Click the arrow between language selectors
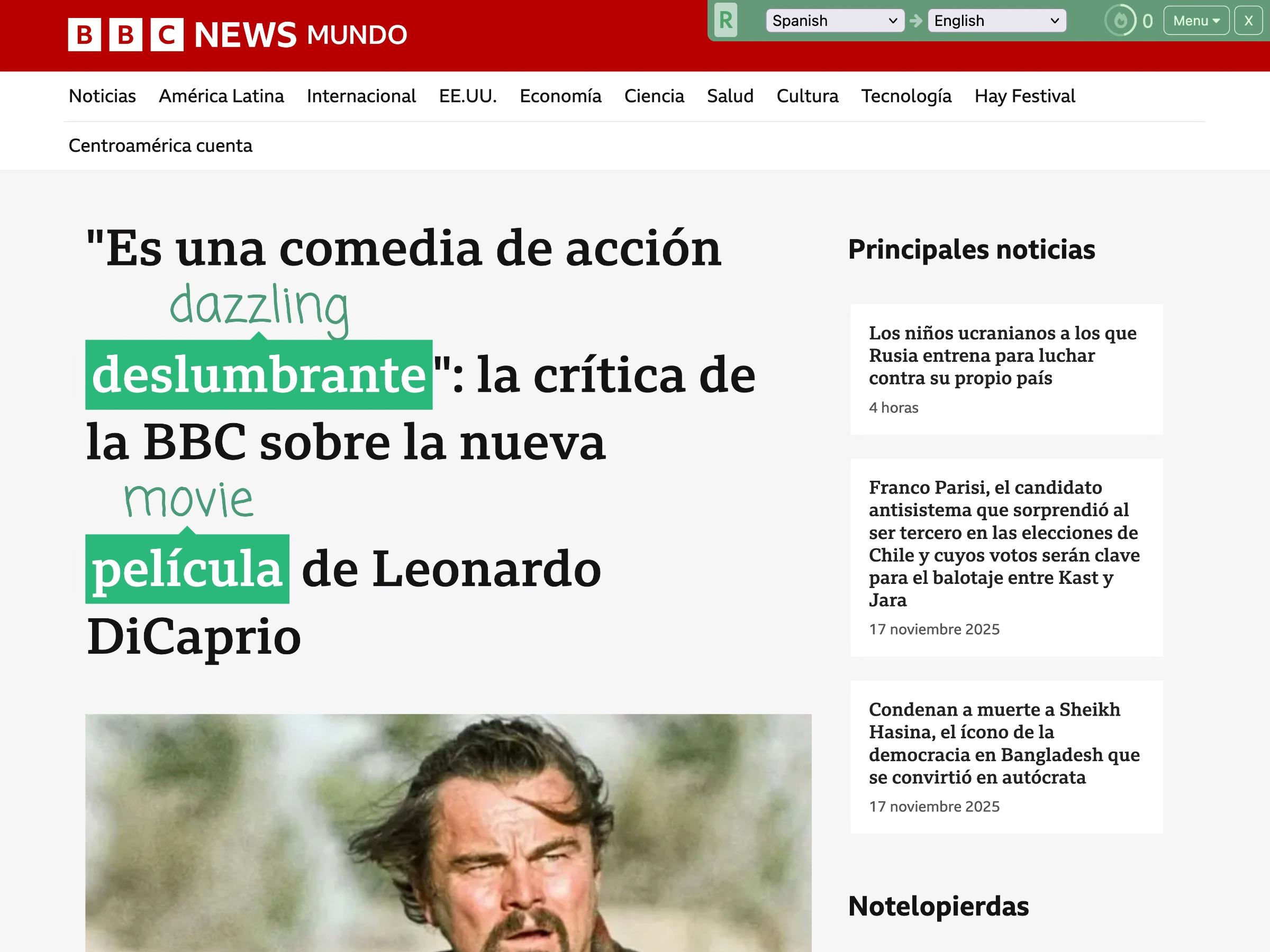 pos(917,21)
